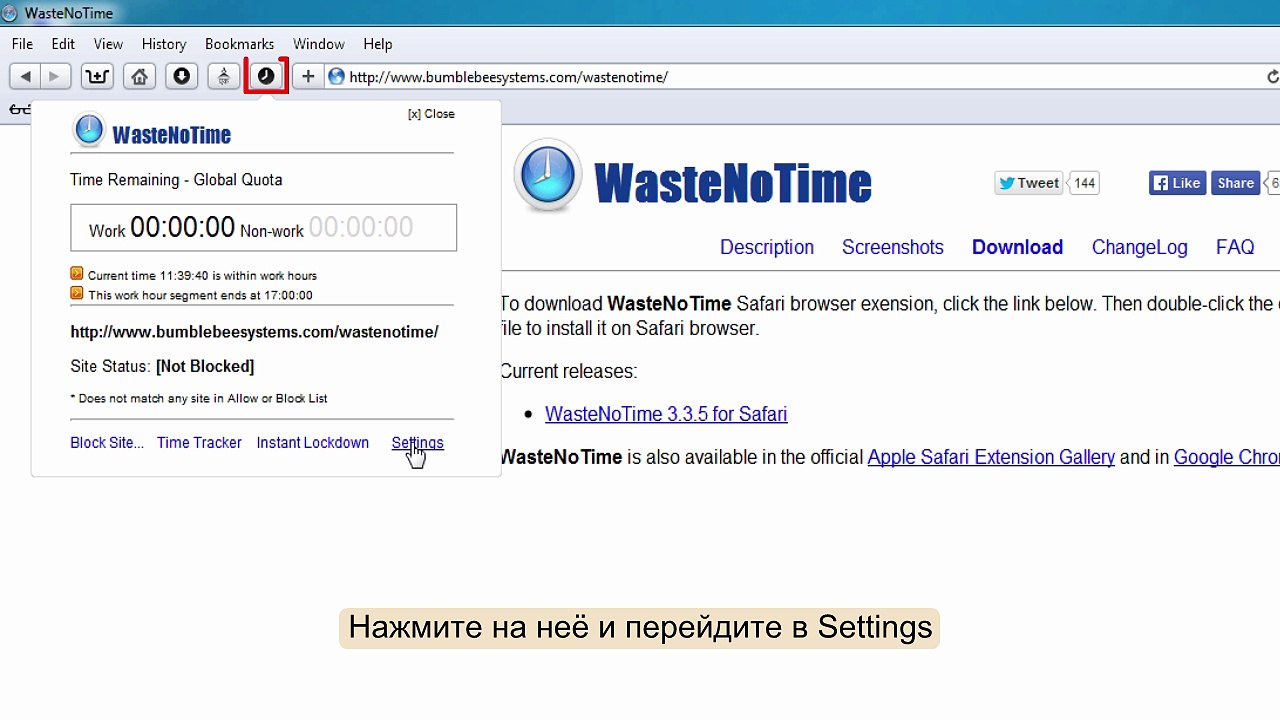Open the File menu
1280x720 pixels.
[22, 44]
